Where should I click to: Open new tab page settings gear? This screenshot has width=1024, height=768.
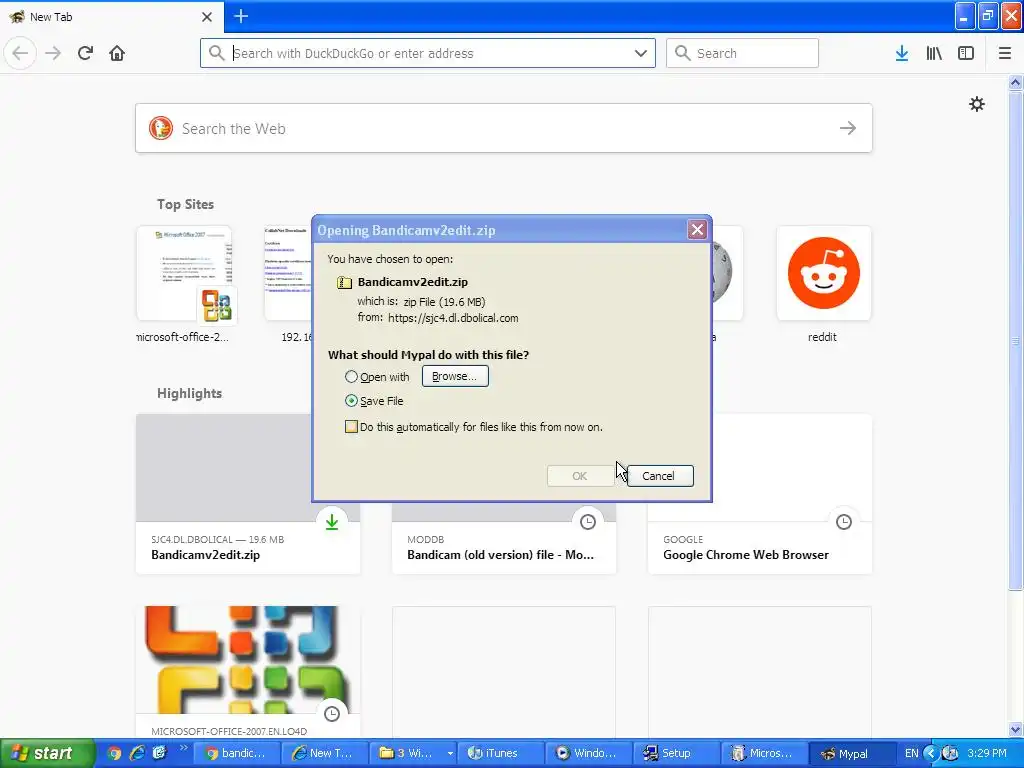[976, 104]
